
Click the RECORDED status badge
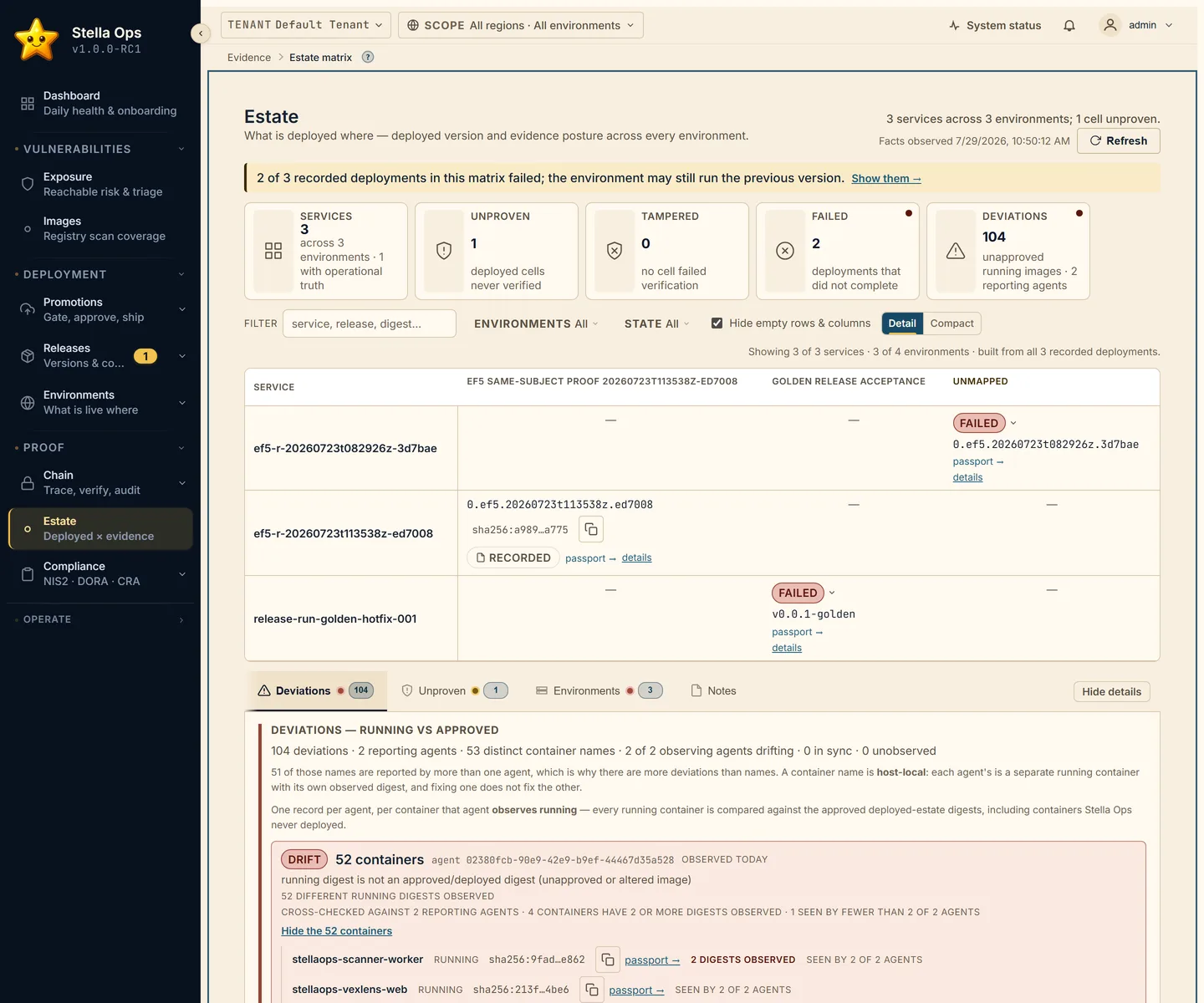(513, 558)
